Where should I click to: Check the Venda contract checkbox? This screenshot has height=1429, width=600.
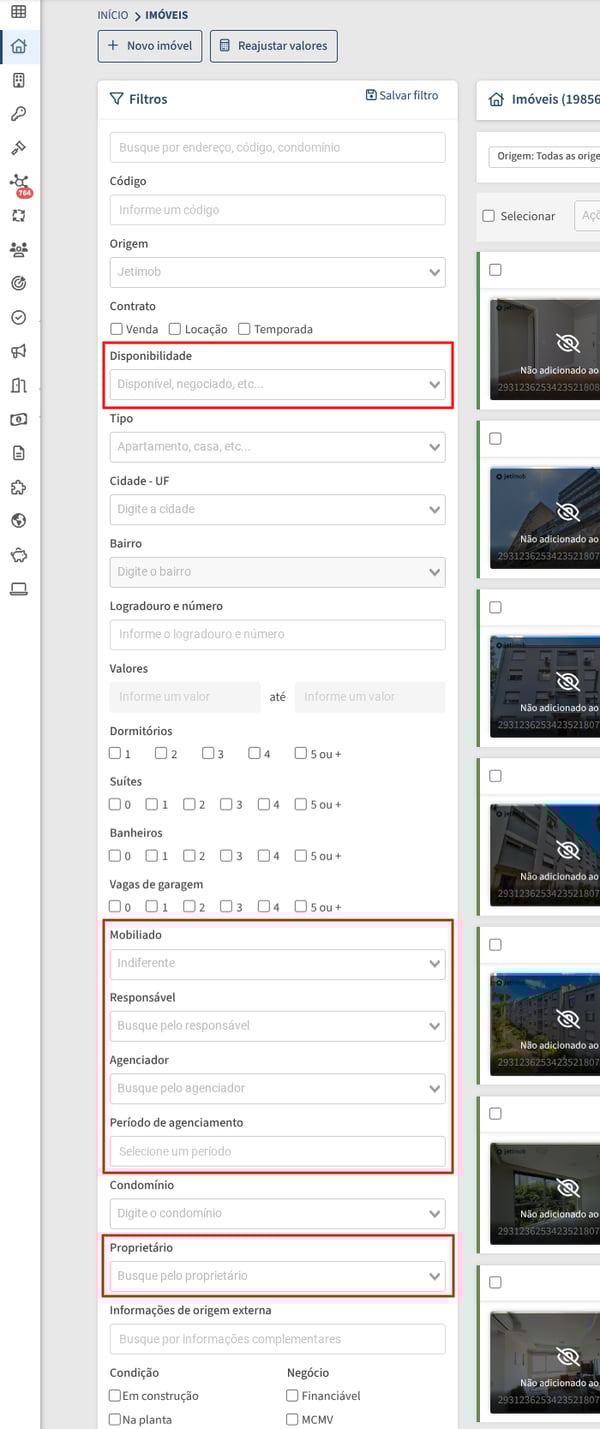coord(116,329)
